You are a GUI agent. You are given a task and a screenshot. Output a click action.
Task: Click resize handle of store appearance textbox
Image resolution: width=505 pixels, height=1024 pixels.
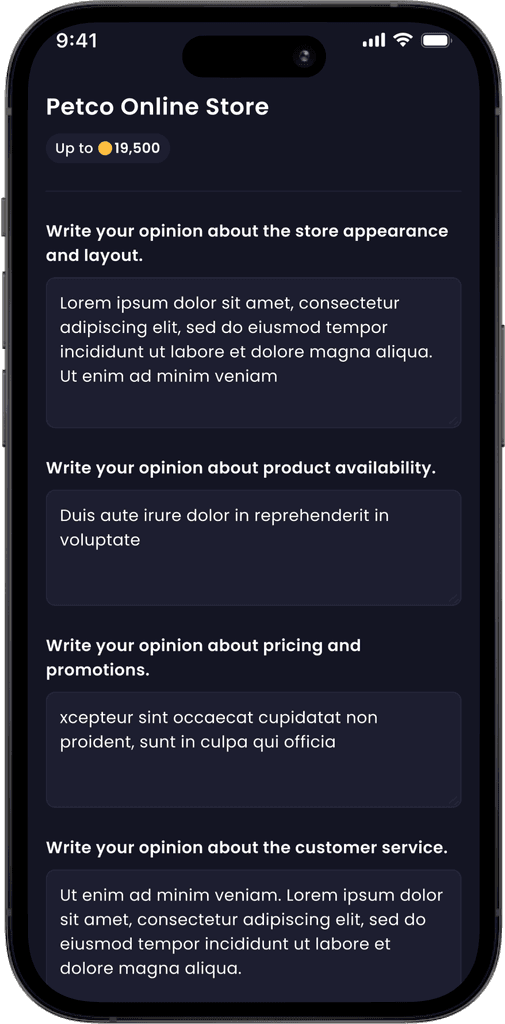pyautogui.click(x=453, y=421)
